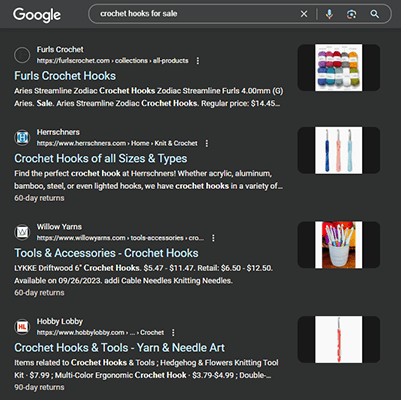
Task: Click the 'Herrschners' site name
Action: point(58,132)
